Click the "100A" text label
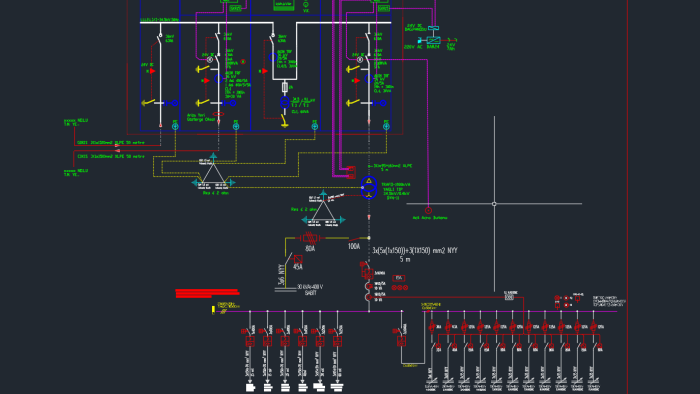700x394 pixels. [x=354, y=246]
